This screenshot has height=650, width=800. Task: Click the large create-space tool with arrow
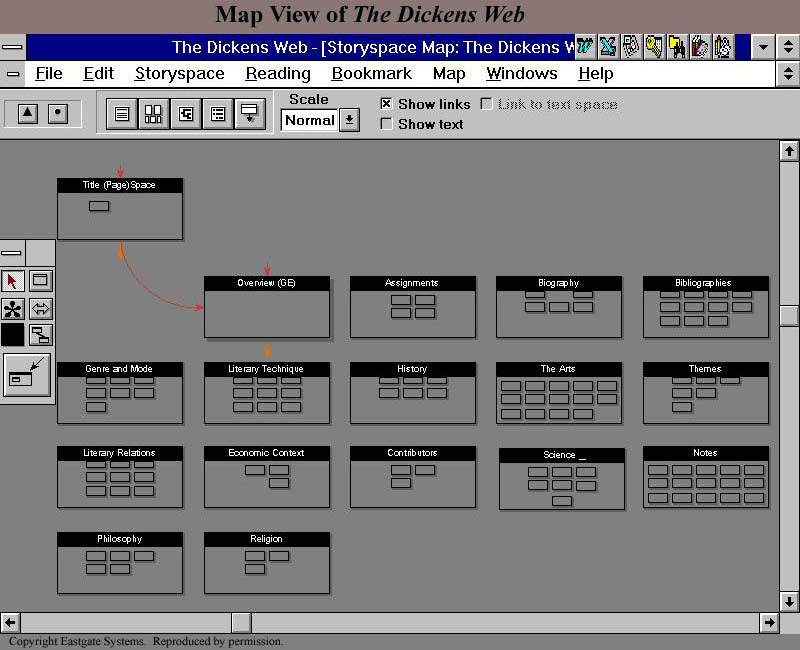27,374
